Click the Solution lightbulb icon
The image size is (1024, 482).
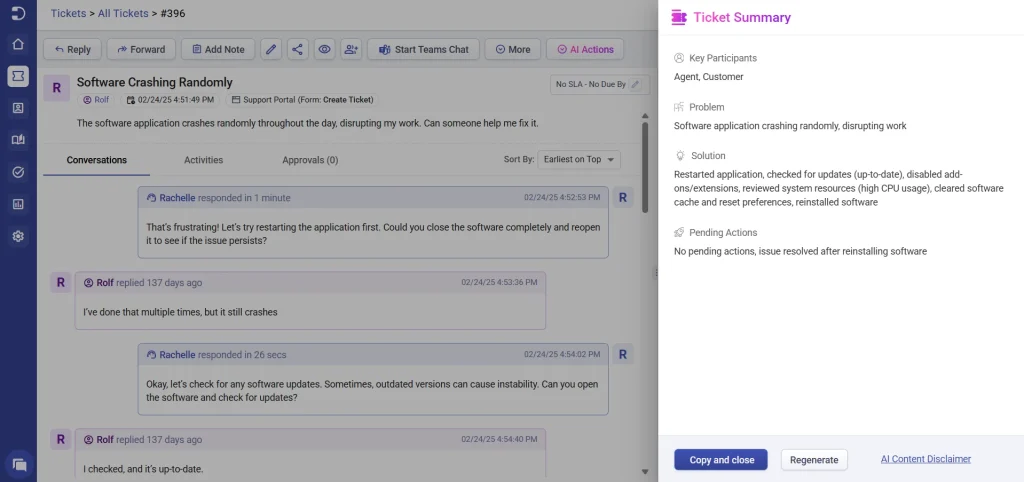pyautogui.click(x=679, y=156)
